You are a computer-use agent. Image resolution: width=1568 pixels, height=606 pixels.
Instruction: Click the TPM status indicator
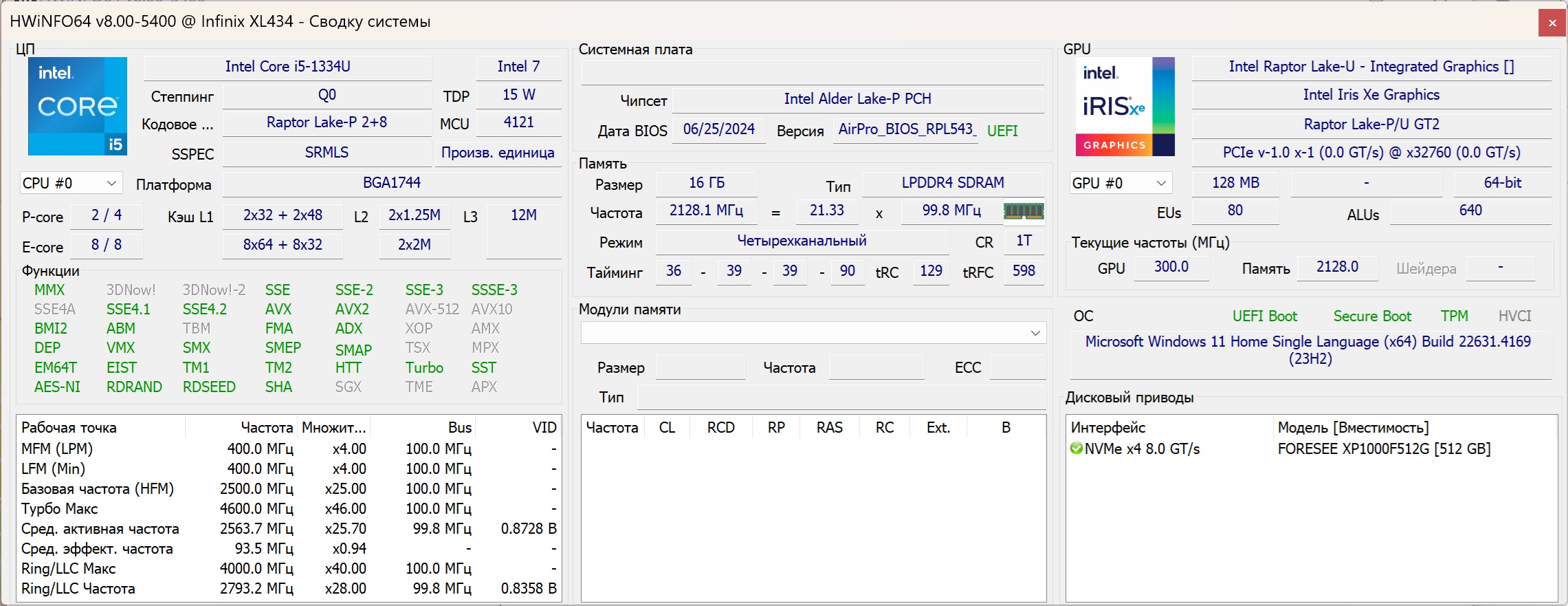pos(1454,316)
